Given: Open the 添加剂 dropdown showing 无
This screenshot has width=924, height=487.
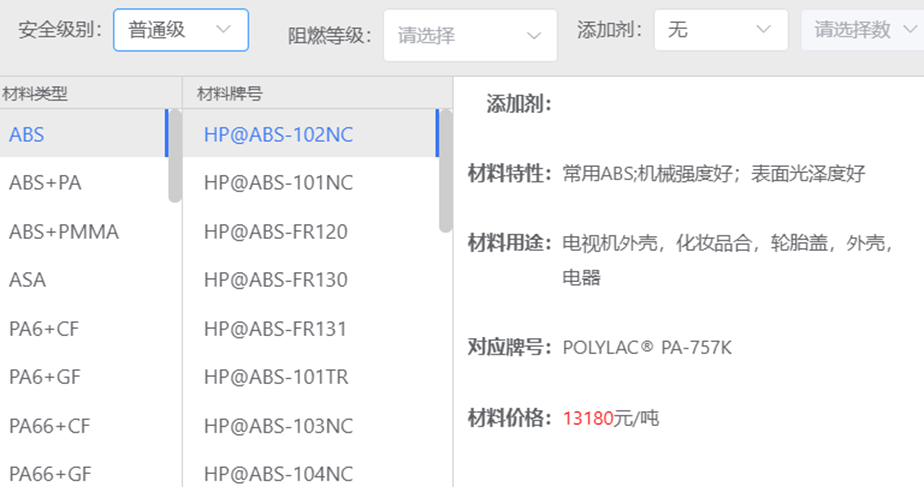Looking at the screenshot, I should 721,29.
